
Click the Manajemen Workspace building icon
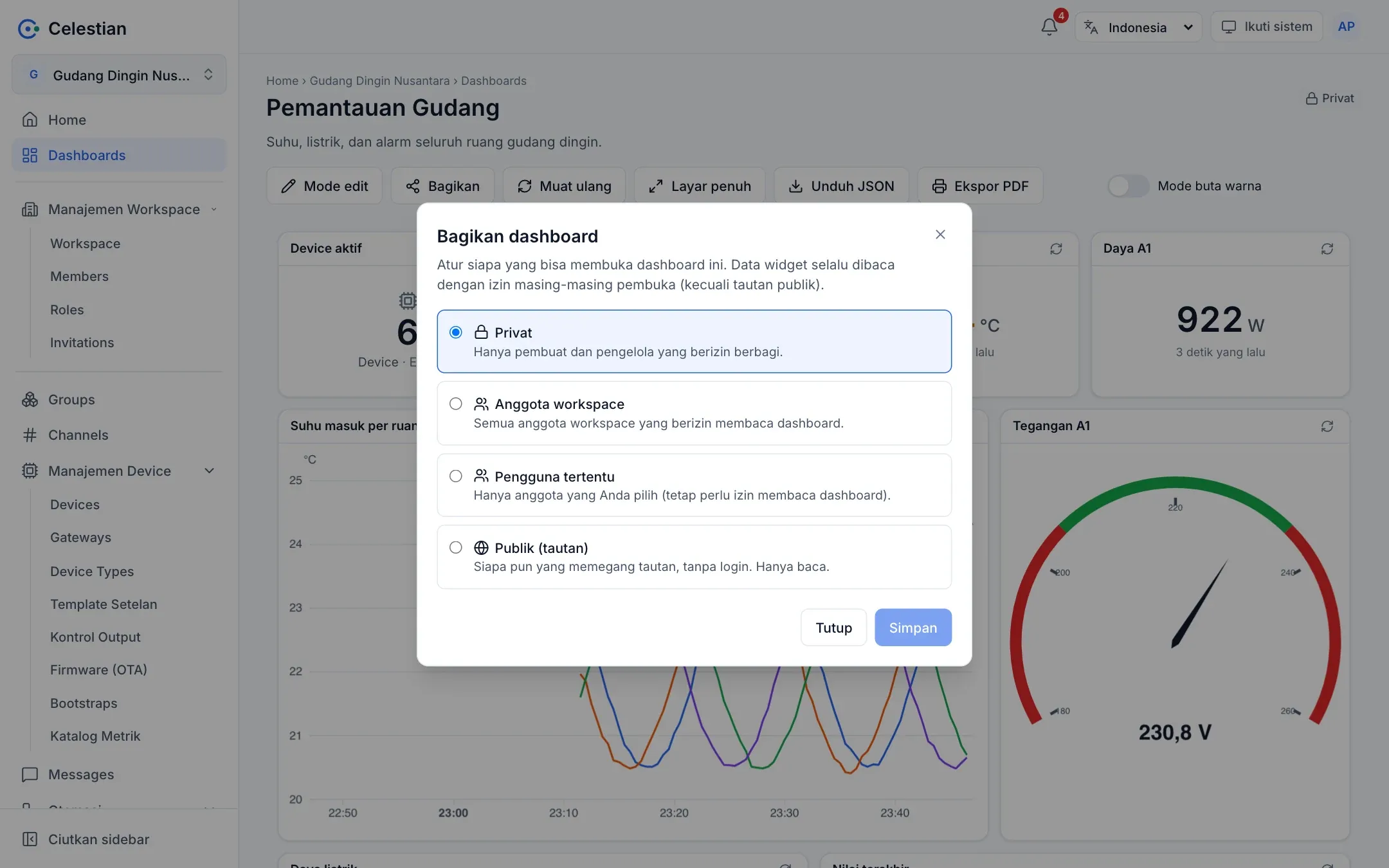(30, 210)
